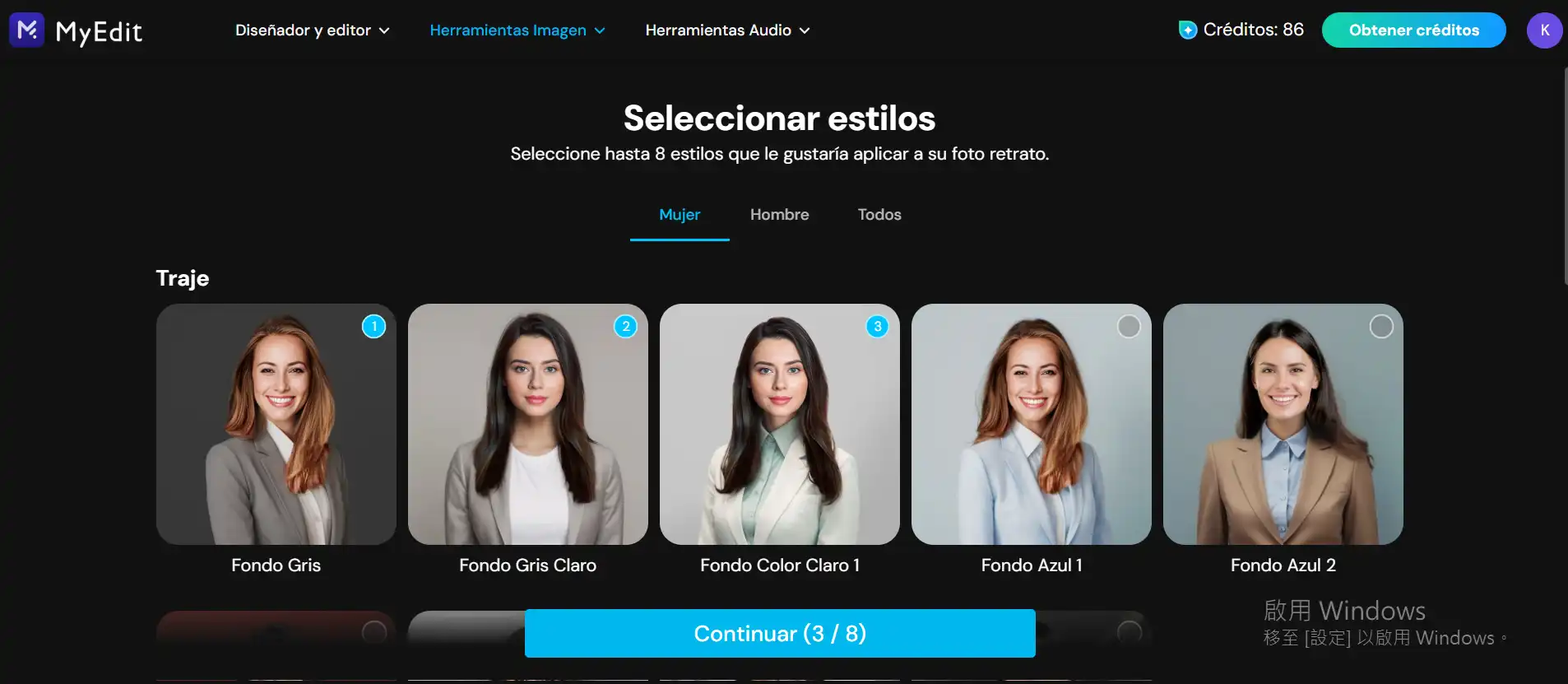Check the selection circle on Fondo Azul 1
Screen dimensions: 1568x684
tap(1129, 327)
